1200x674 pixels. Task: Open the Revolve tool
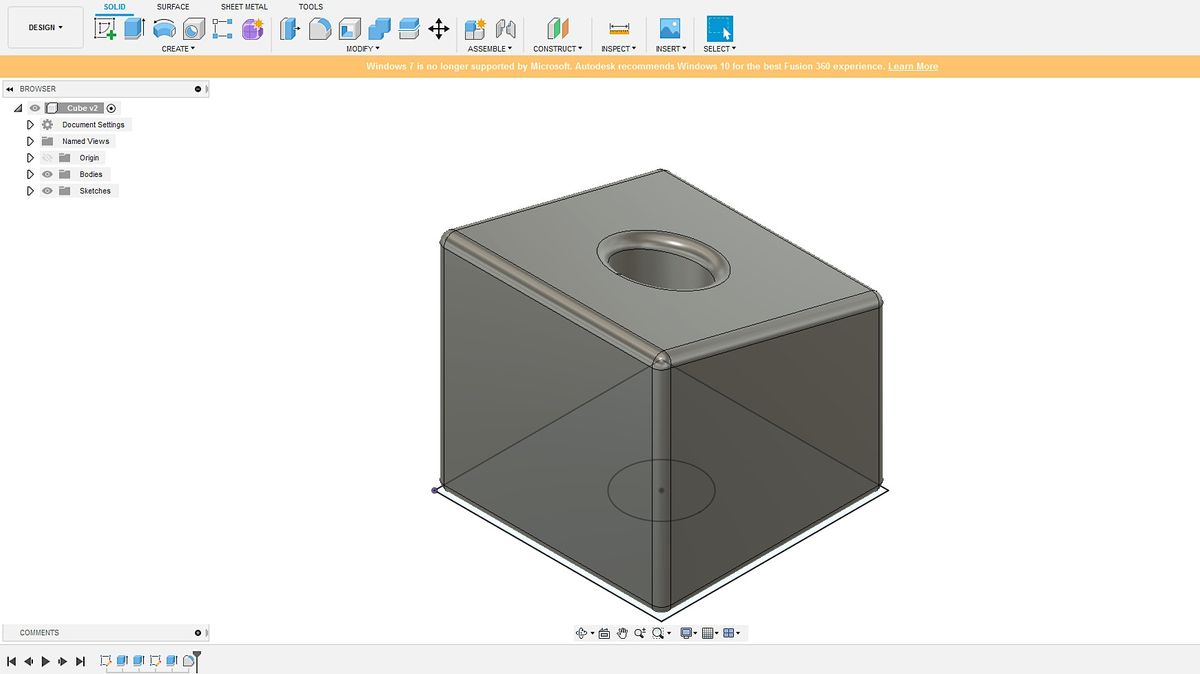click(x=165, y=27)
